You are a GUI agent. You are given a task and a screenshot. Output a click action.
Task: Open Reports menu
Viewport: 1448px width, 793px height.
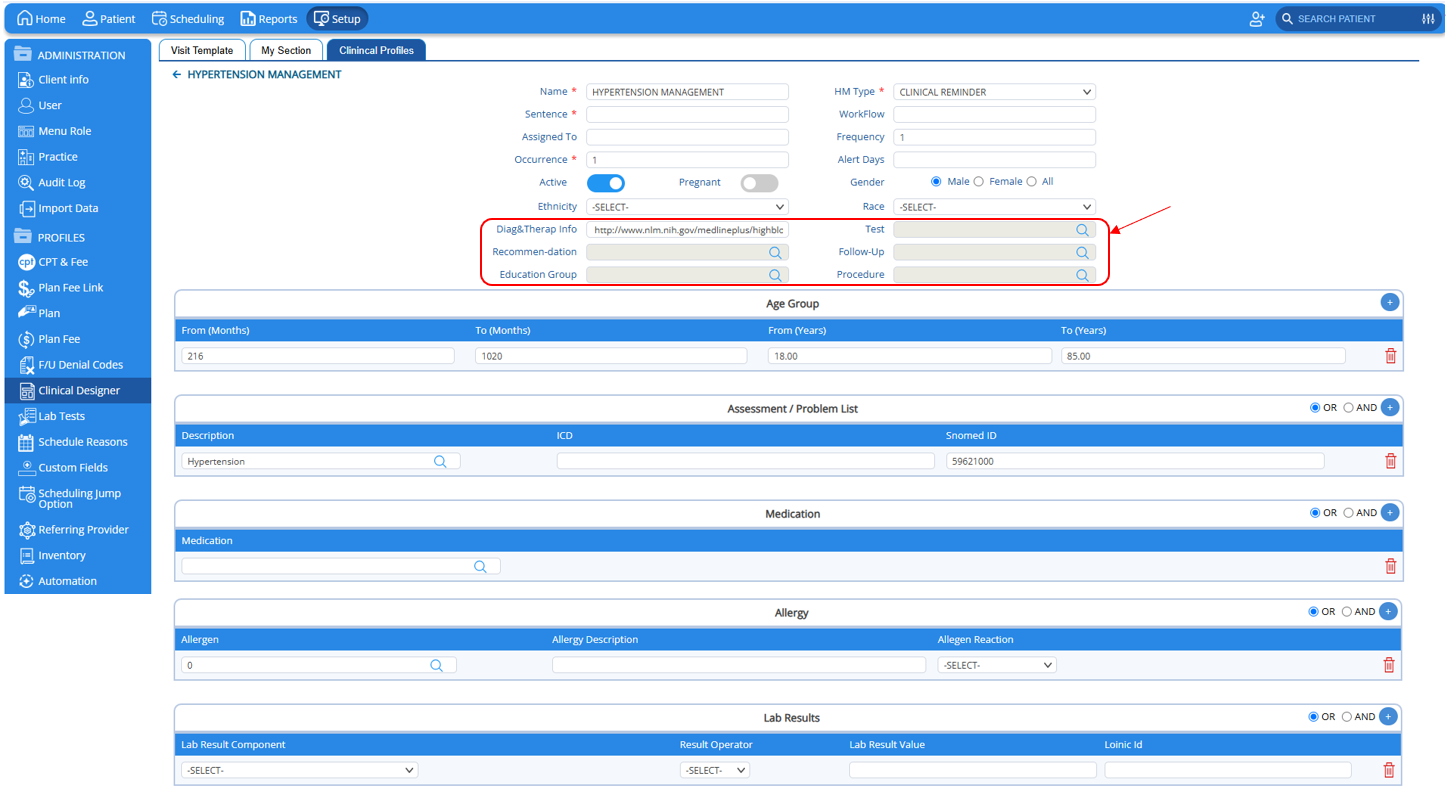[269, 19]
